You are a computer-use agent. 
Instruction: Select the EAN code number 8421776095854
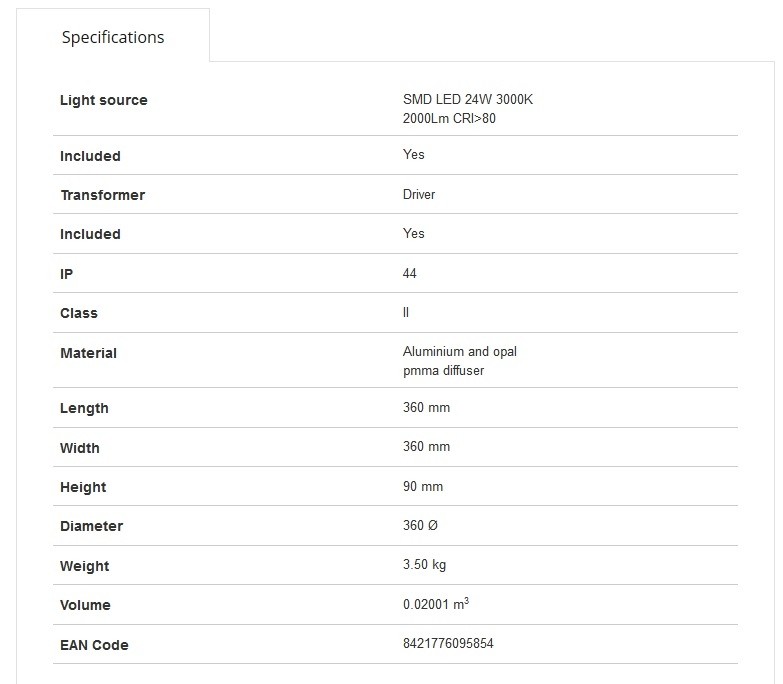click(448, 643)
